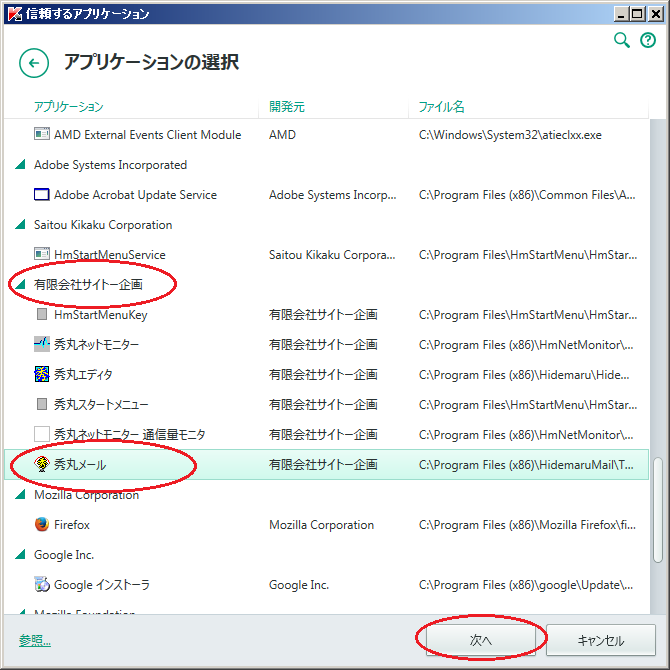This screenshot has height=670, width=670.
Task: Click the Adobe Acrobat Update Service icon
Action: click(42, 195)
